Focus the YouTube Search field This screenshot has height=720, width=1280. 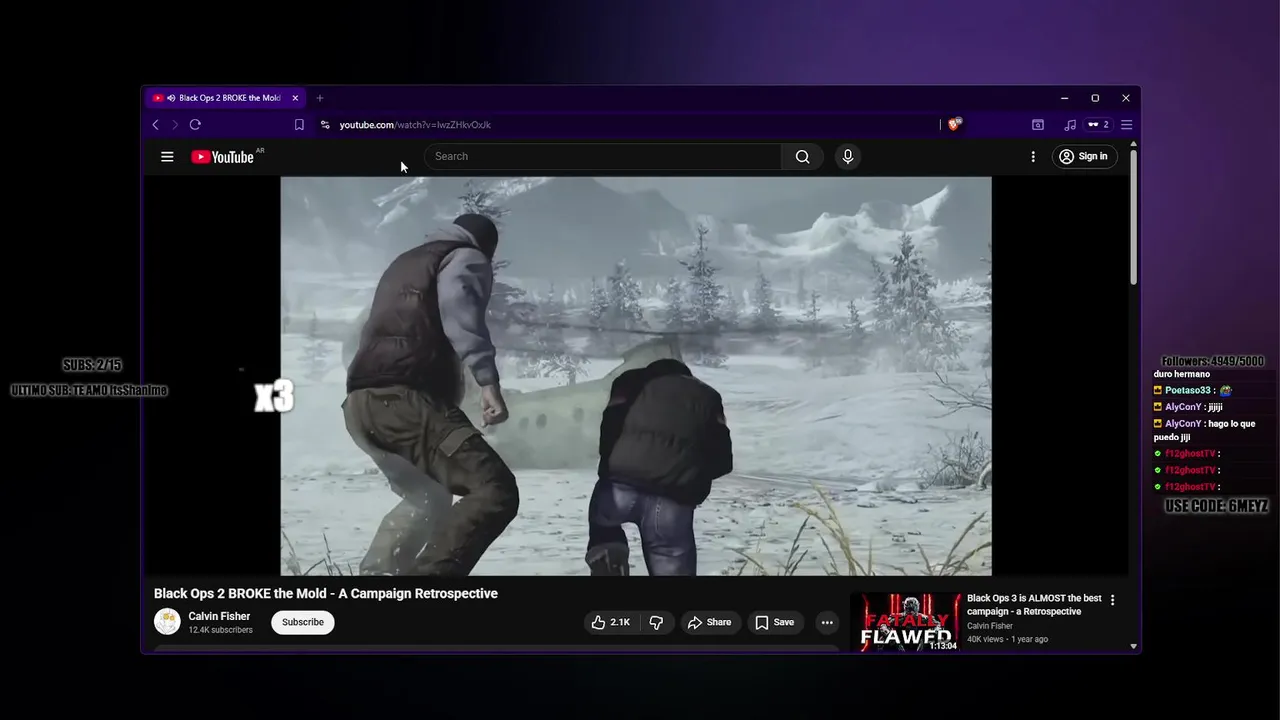(x=603, y=156)
